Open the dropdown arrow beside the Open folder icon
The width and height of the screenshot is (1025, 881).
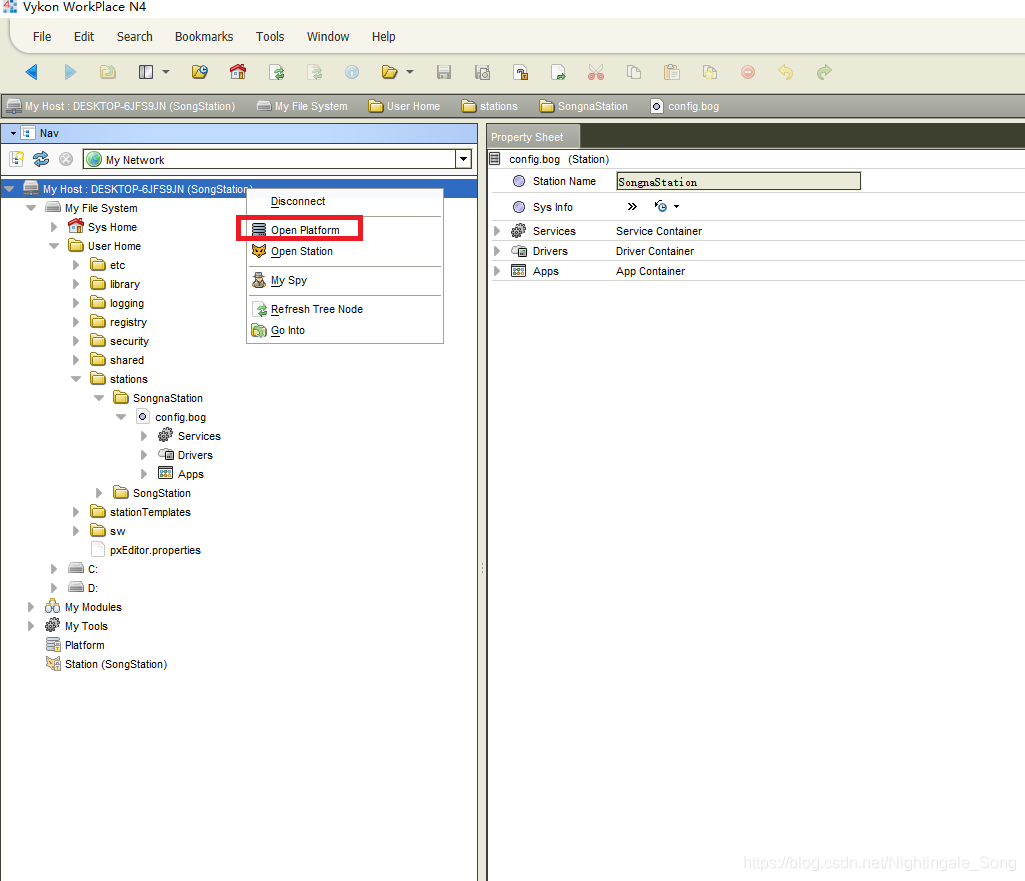[x=410, y=72]
